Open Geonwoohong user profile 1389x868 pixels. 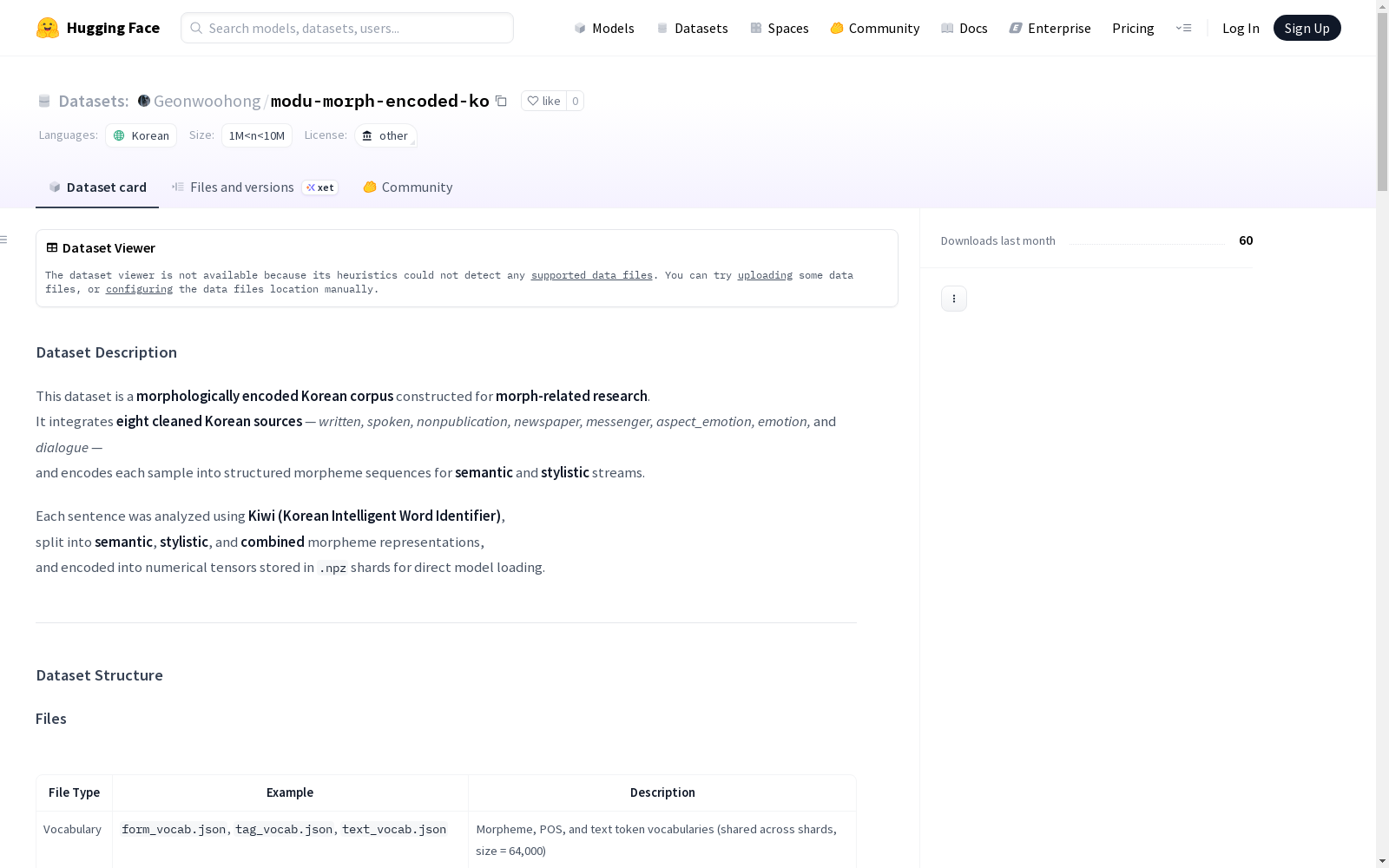(207, 101)
